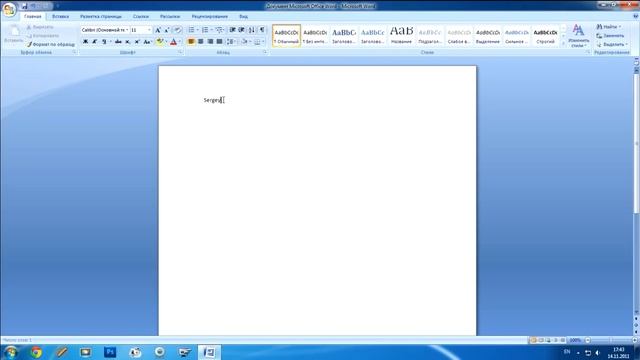
Task: Open Выделить (Select) menu
Action: pyautogui.click(x=612, y=44)
